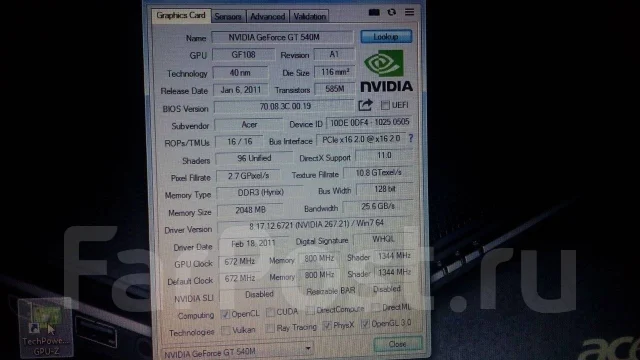Switch to the Advanced tab
This screenshot has height=360, width=640.
(267, 17)
